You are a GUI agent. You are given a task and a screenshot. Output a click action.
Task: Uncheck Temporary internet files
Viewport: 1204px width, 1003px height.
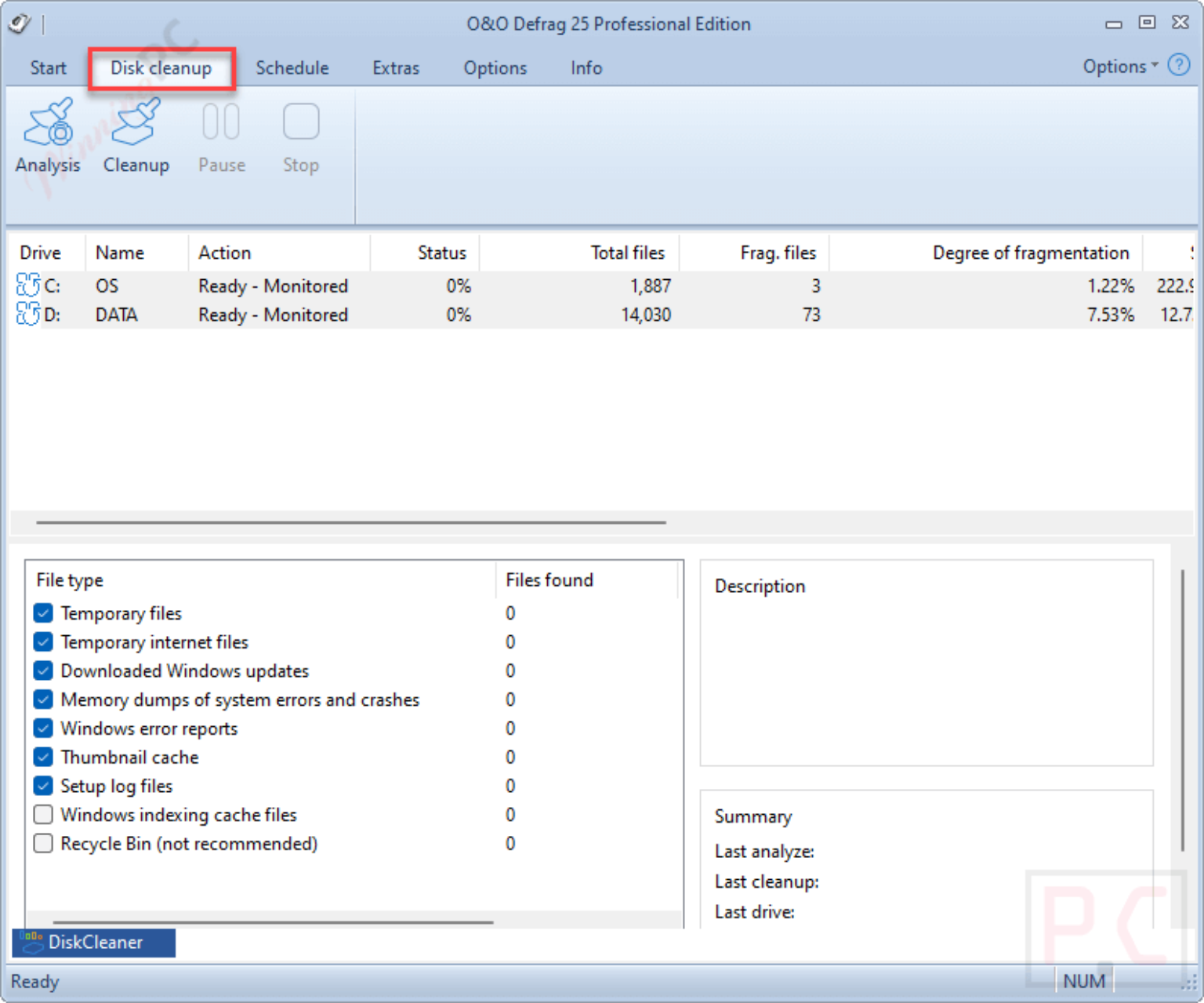point(44,641)
